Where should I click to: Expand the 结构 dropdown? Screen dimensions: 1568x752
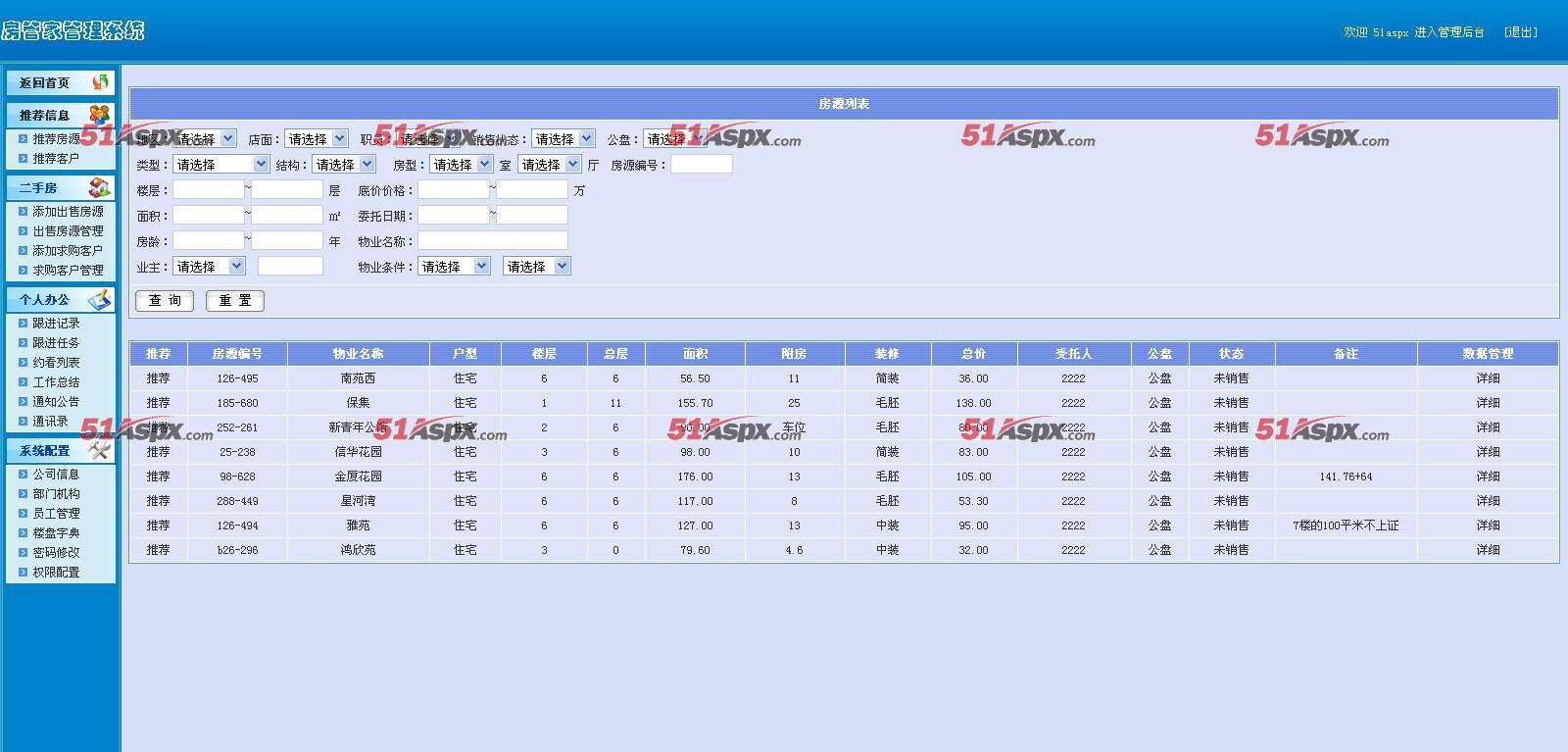[x=343, y=165]
